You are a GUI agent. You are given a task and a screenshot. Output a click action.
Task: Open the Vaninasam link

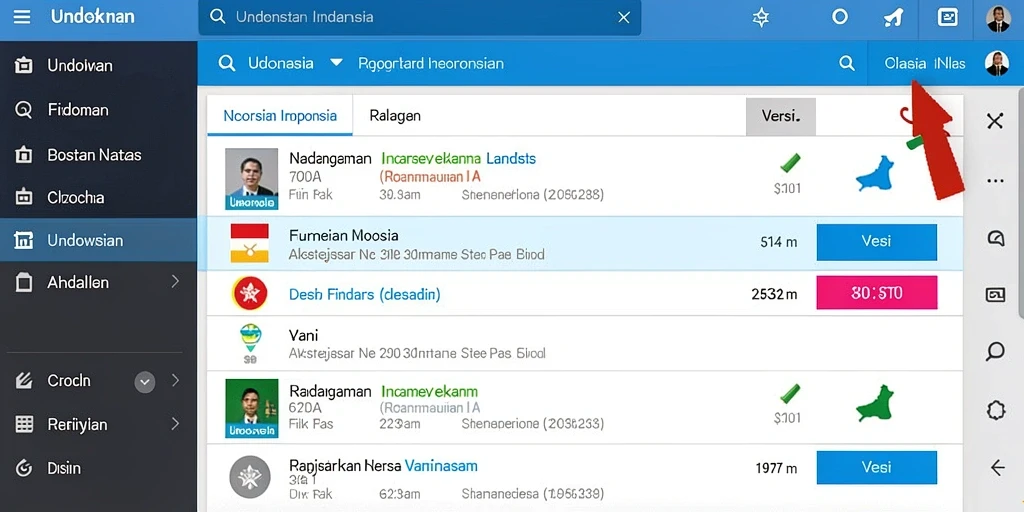[441, 466]
